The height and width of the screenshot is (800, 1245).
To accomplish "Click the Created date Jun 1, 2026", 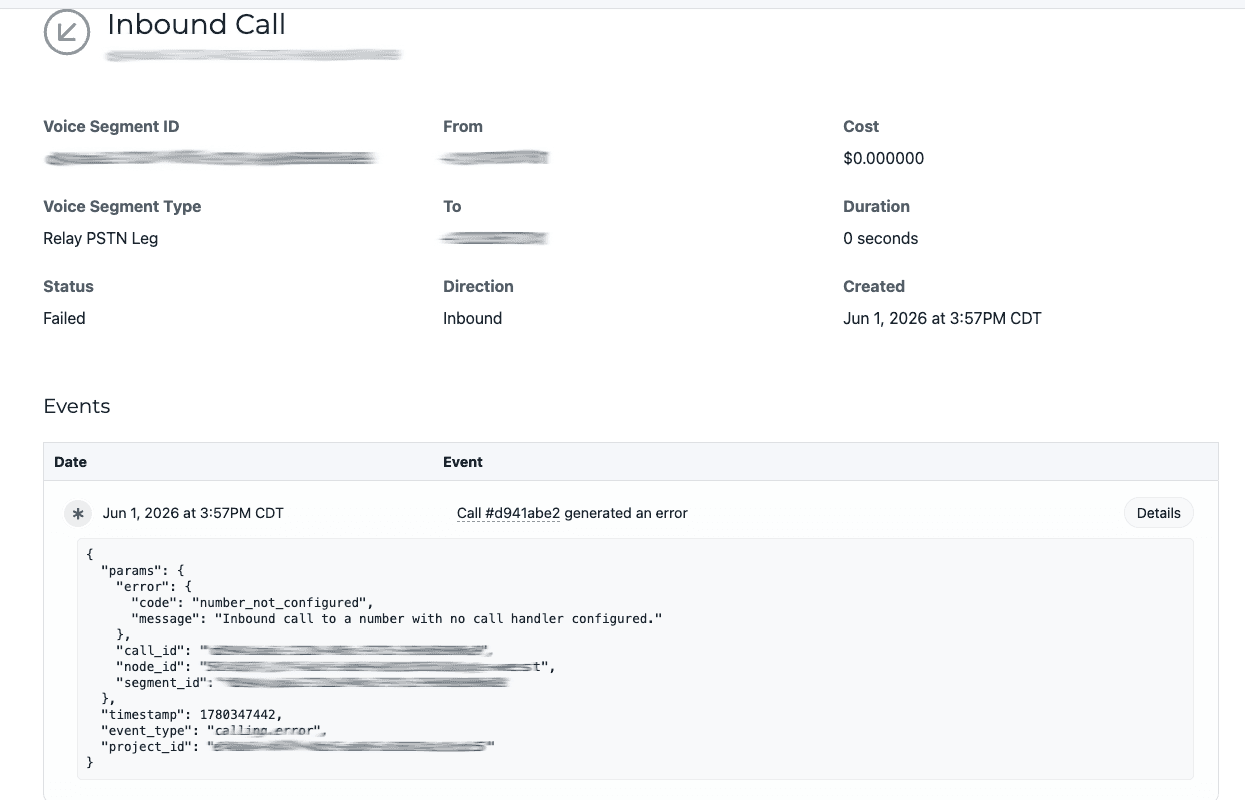I will (942, 318).
